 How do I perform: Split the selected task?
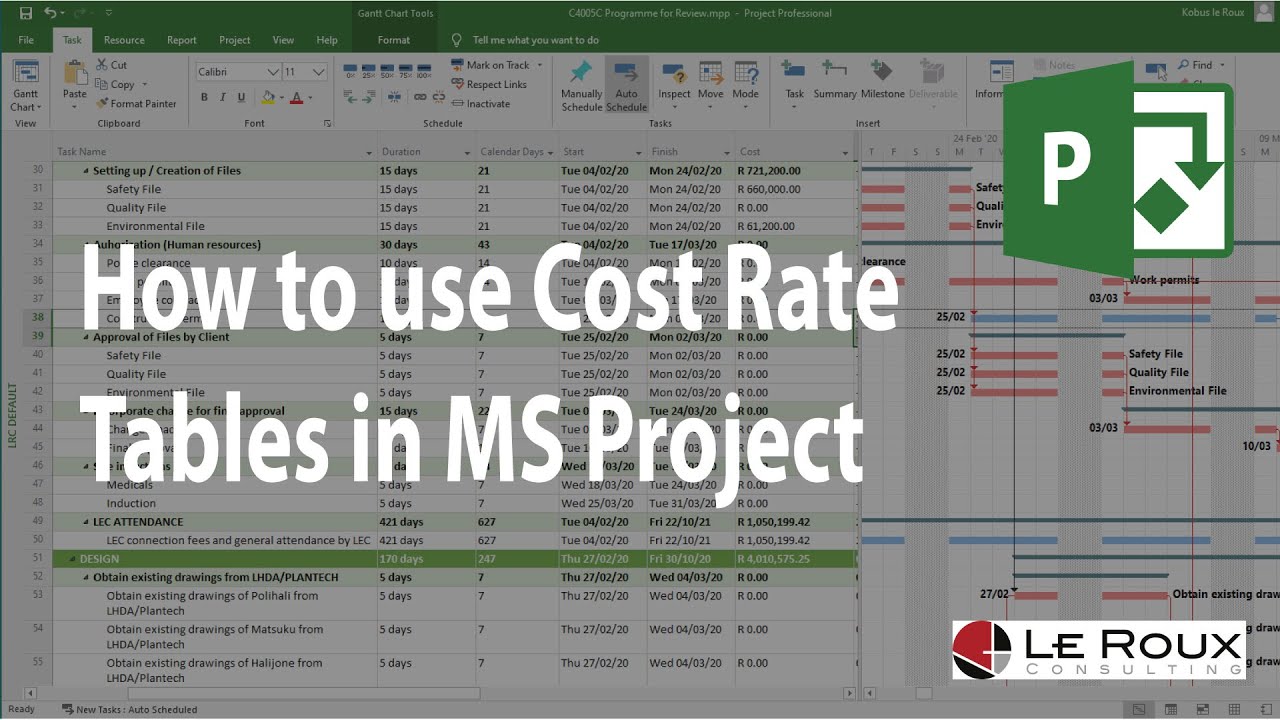pos(392,97)
